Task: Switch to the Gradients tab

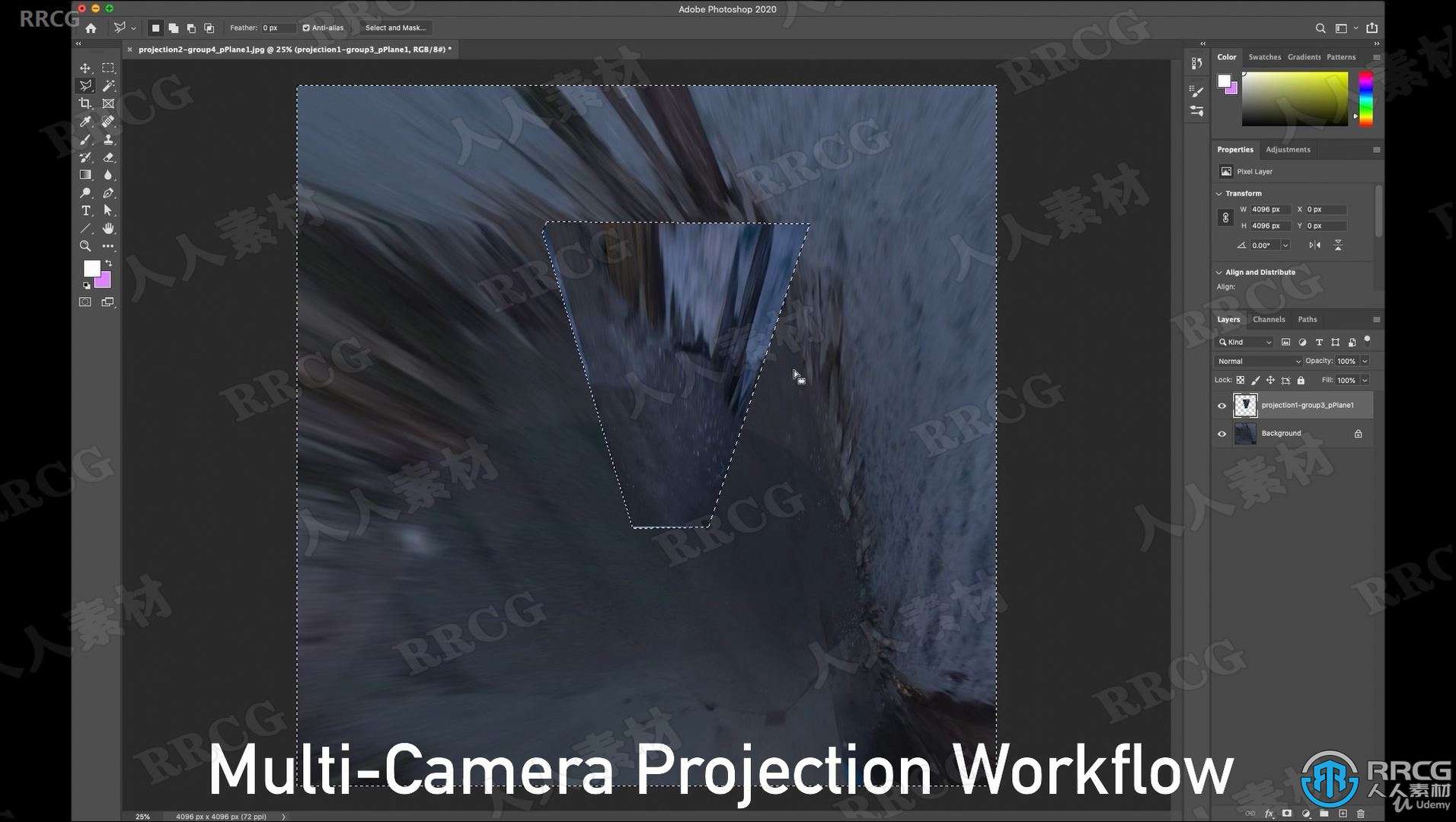Action: click(x=1304, y=57)
